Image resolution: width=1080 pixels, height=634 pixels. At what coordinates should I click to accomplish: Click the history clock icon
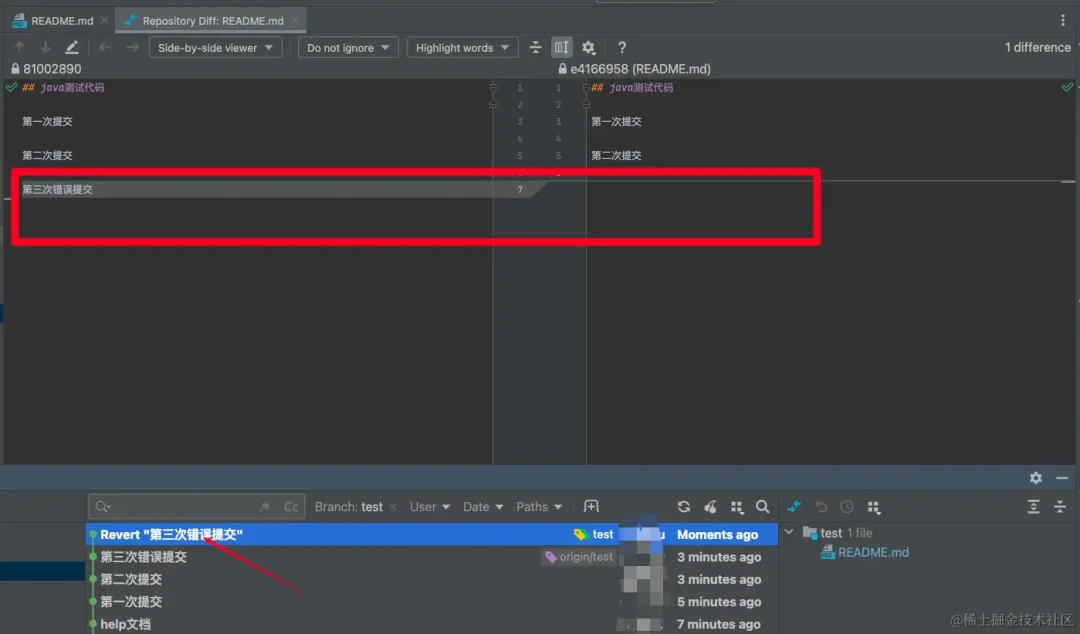(x=847, y=507)
